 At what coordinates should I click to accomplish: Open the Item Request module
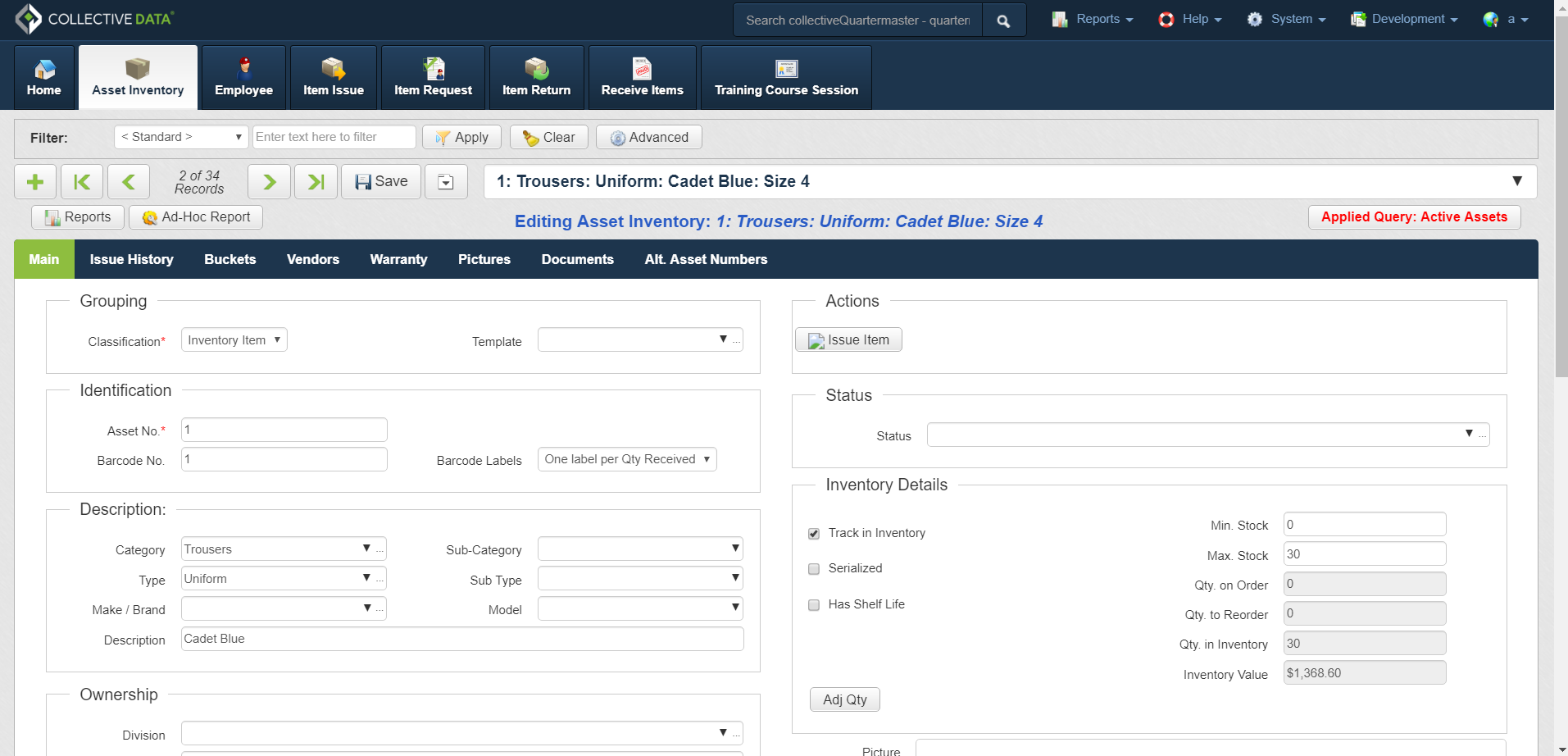point(433,78)
